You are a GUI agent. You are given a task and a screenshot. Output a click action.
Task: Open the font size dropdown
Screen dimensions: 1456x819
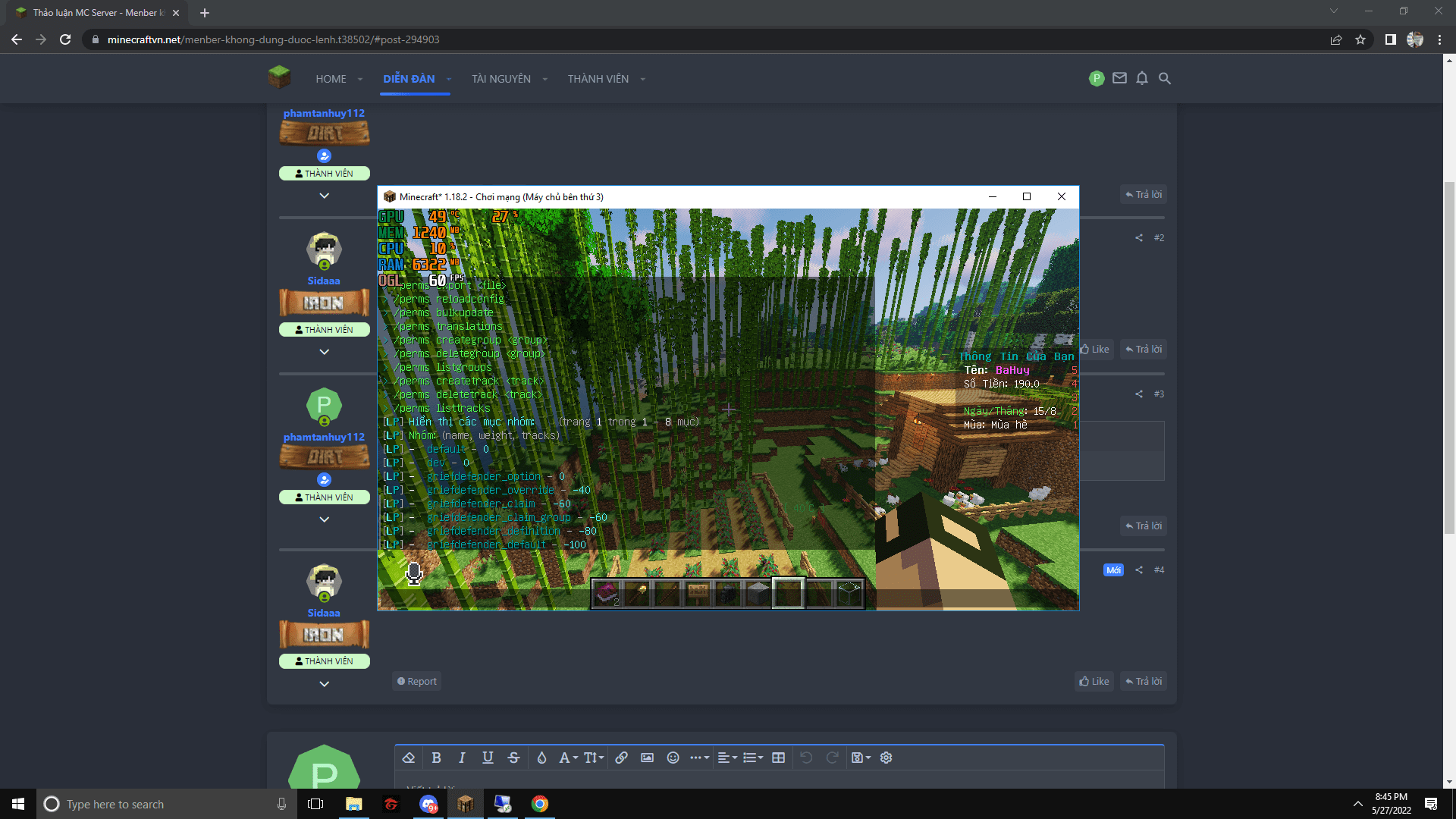coord(593,758)
